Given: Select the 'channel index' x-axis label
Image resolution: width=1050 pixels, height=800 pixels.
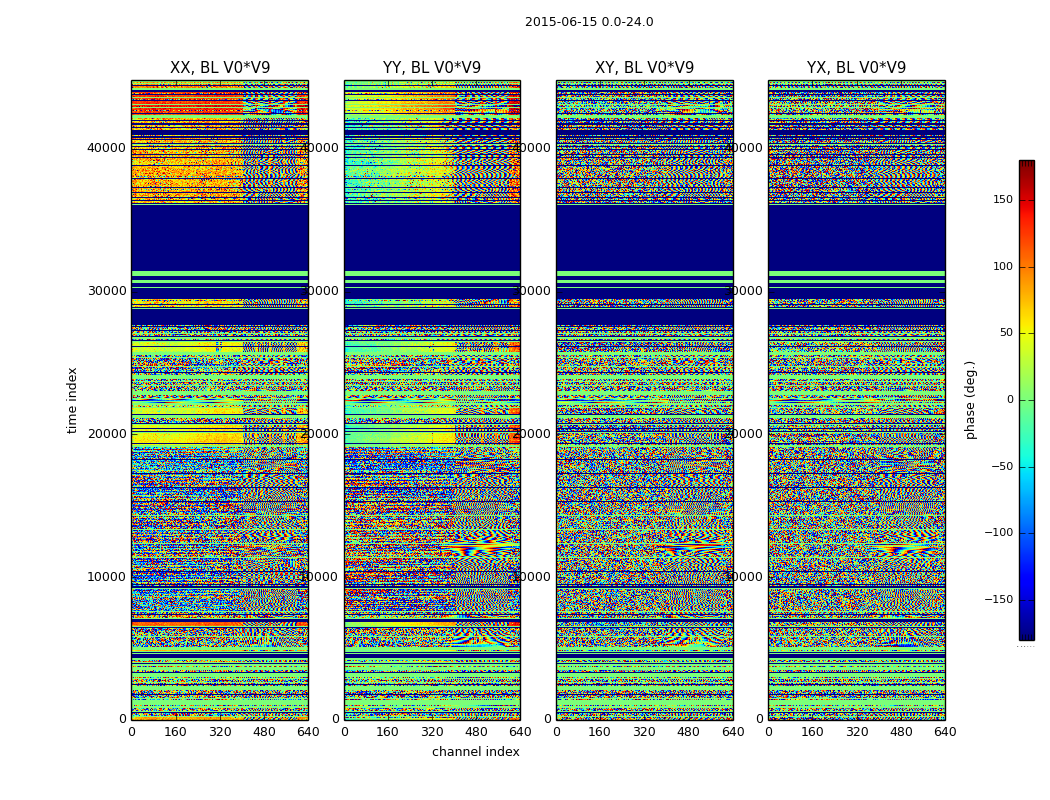Looking at the screenshot, I should 476,752.
